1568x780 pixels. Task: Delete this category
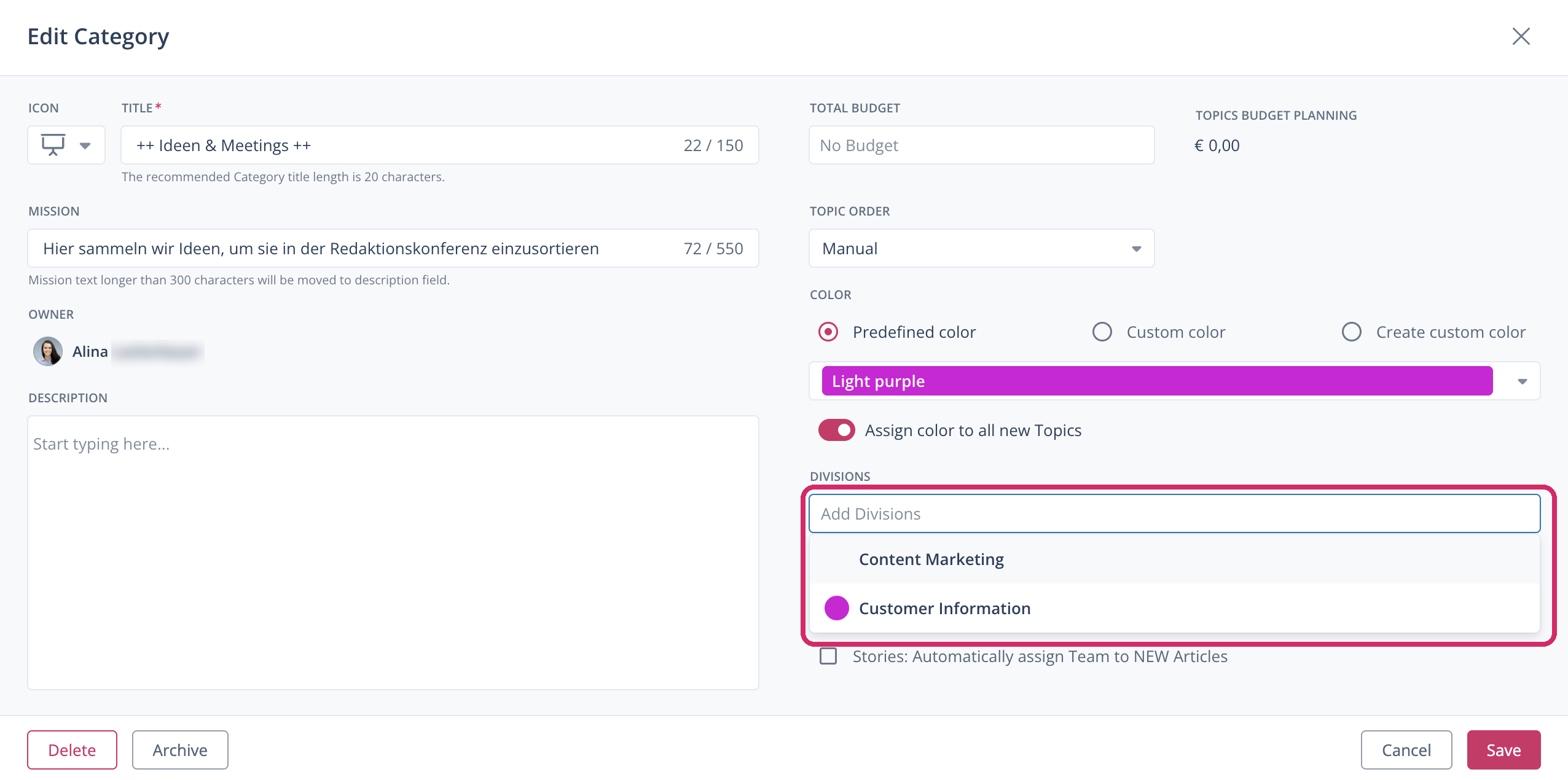coord(72,751)
